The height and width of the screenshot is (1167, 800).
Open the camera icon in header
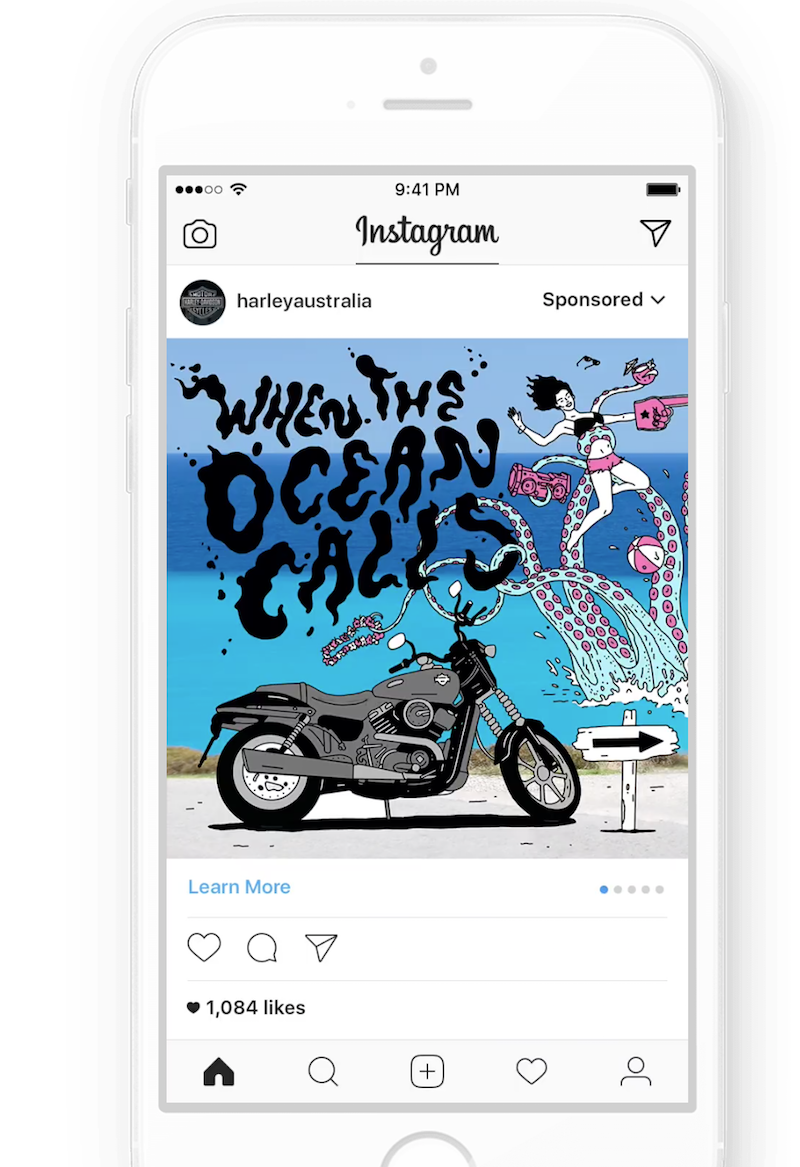click(x=199, y=234)
